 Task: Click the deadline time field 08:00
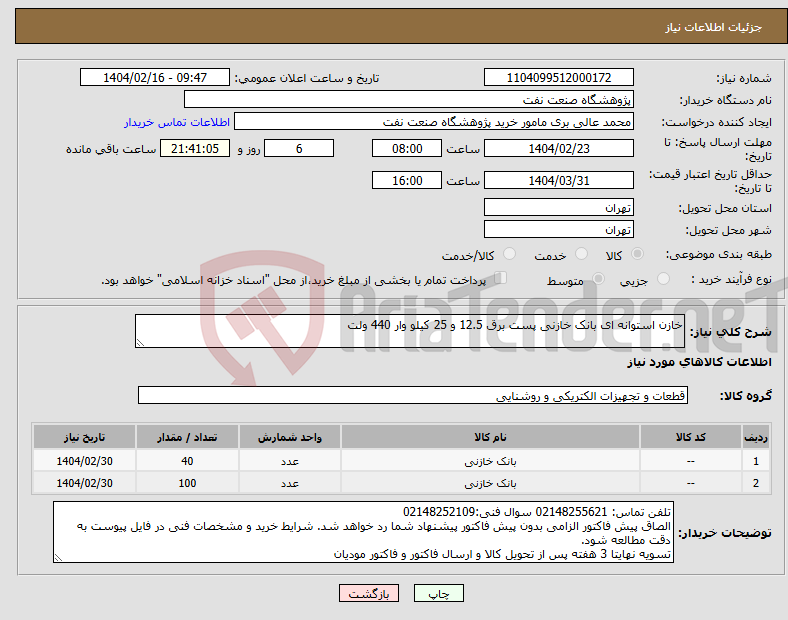(x=407, y=148)
